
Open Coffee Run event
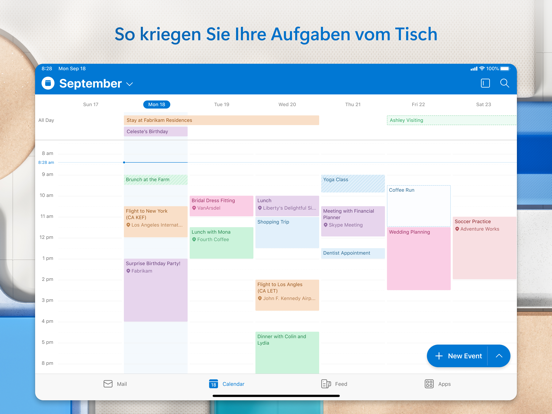[419, 206]
